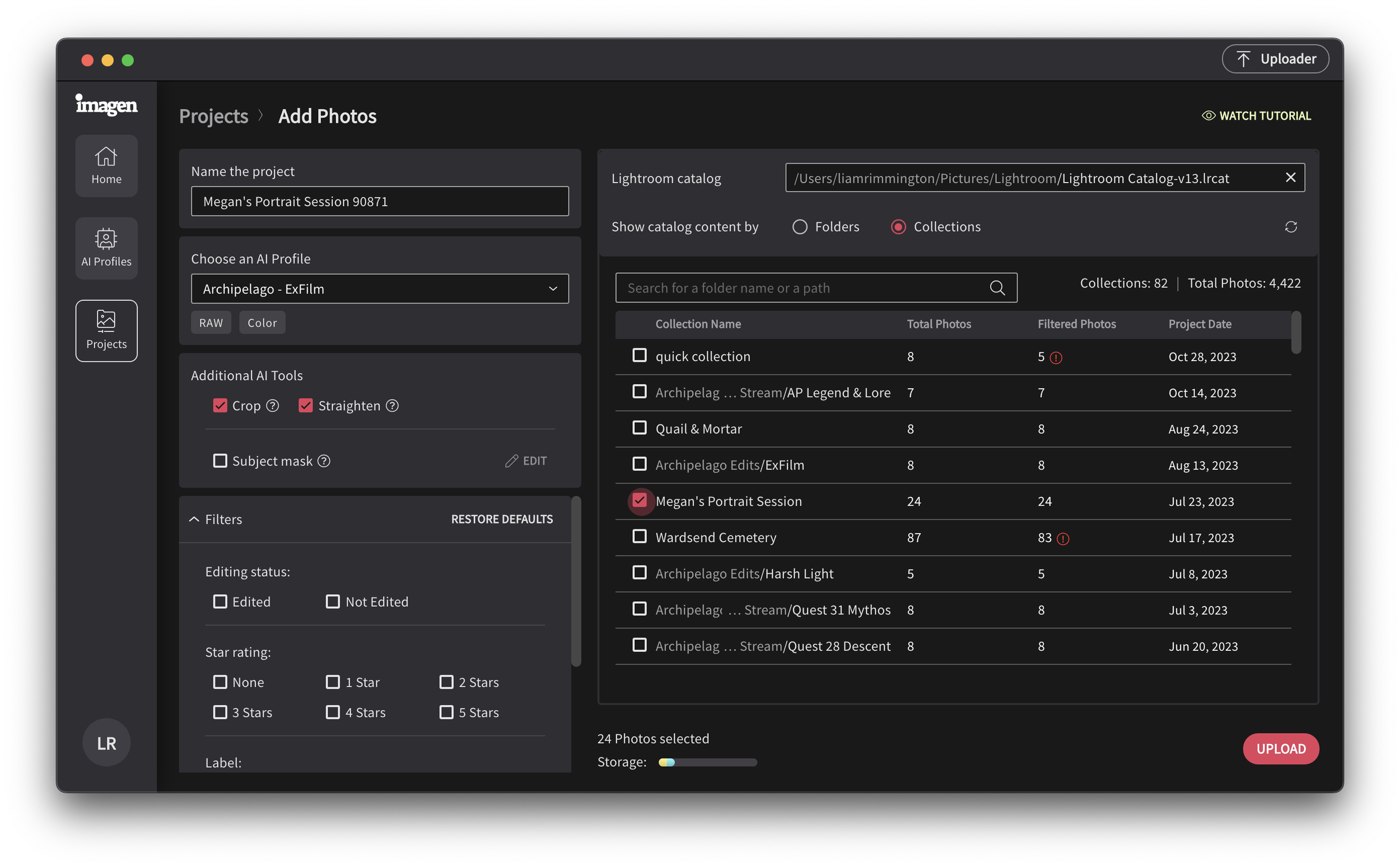Screen dimensions: 1400x867
Task: Click the Uploader upload arrow icon
Action: (1243, 59)
